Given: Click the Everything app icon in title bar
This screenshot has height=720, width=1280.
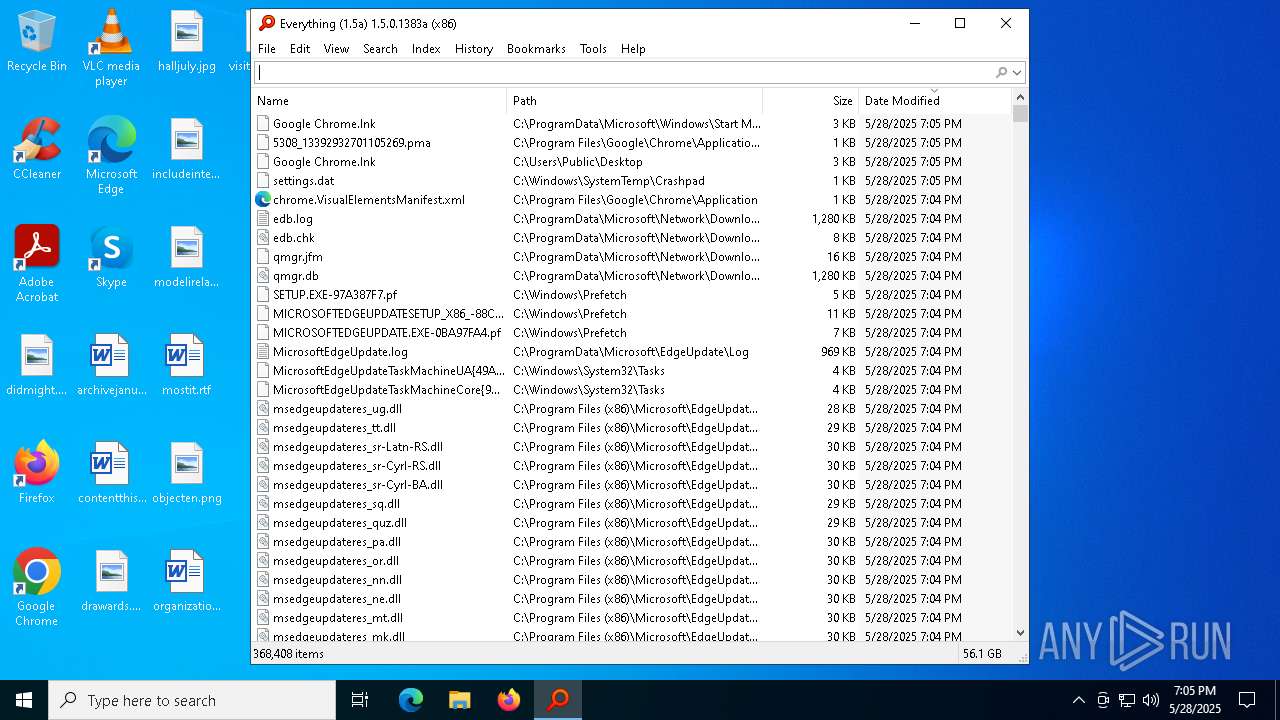Looking at the screenshot, I should coord(266,23).
